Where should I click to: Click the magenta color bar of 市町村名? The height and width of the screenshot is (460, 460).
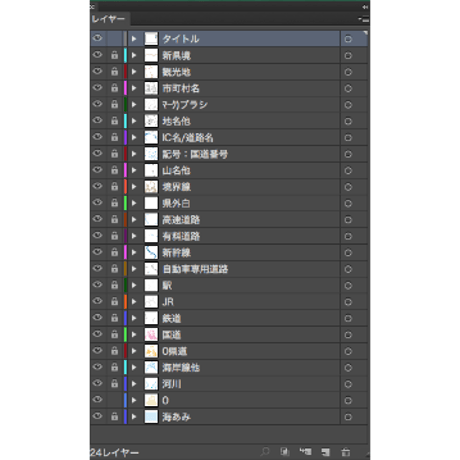[125, 88]
